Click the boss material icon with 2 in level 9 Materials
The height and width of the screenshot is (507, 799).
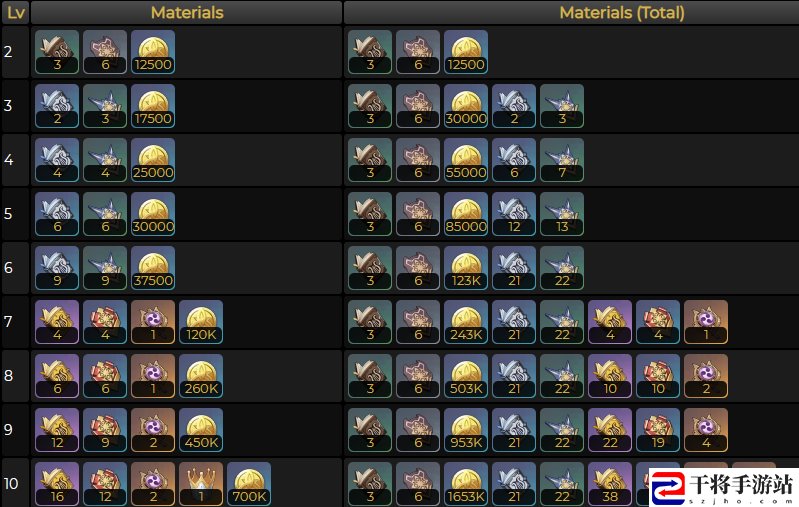coord(153,430)
